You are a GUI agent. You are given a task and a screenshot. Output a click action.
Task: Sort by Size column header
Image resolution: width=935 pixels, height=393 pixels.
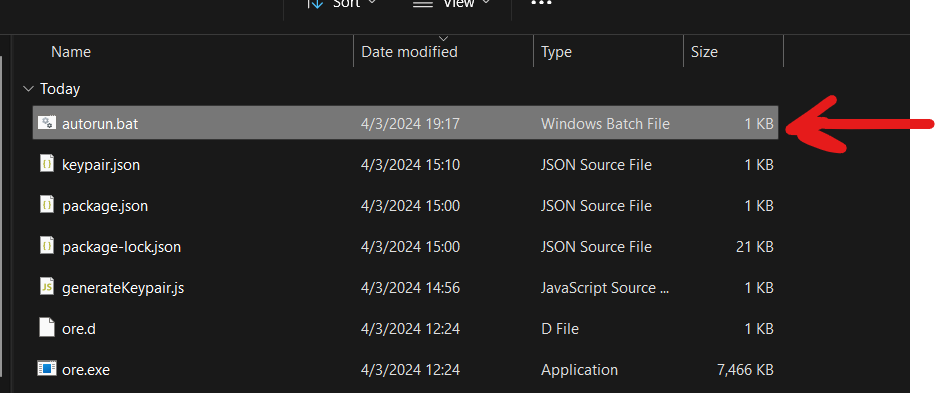coord(704,52)
